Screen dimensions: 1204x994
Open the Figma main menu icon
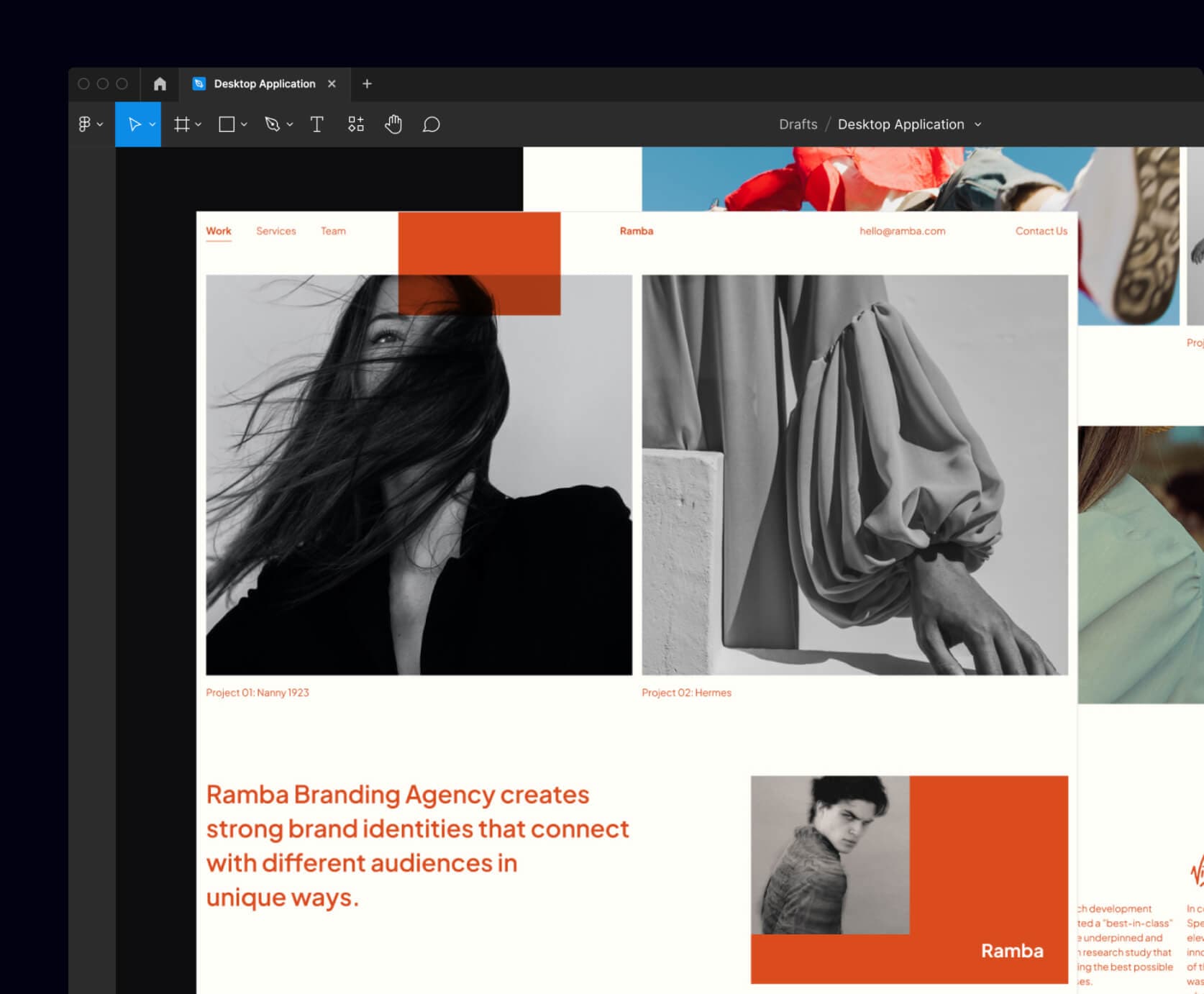85,124
